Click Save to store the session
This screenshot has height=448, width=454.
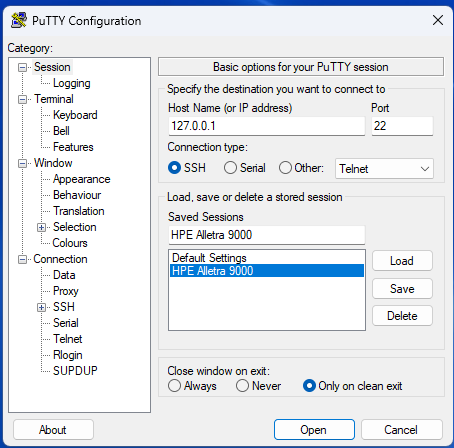click(x=402, y=289)
